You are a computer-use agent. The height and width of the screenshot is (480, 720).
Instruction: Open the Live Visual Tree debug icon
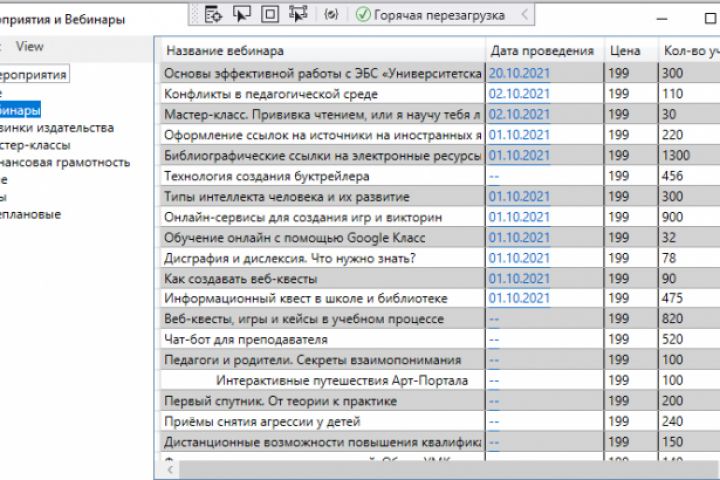coord(213,15)
